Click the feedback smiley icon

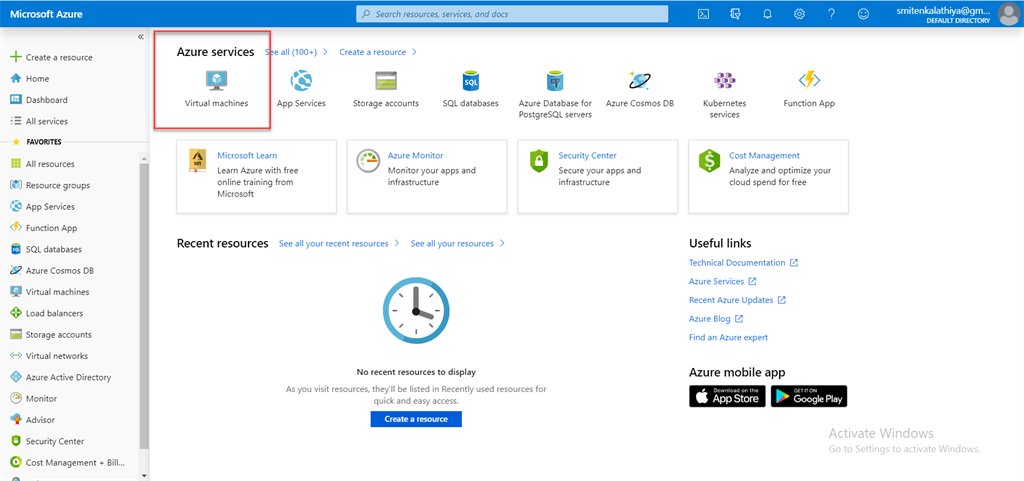[863, 14]
